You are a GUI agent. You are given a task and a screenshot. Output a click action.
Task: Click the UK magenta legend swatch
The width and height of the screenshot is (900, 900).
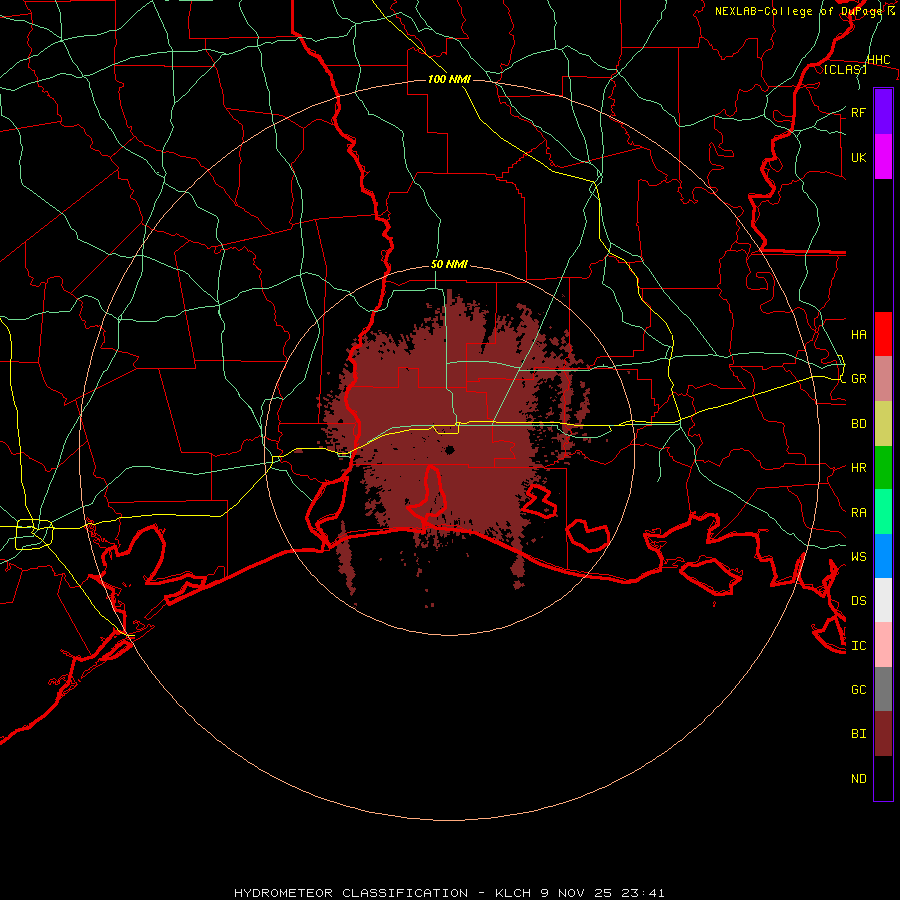883,156
